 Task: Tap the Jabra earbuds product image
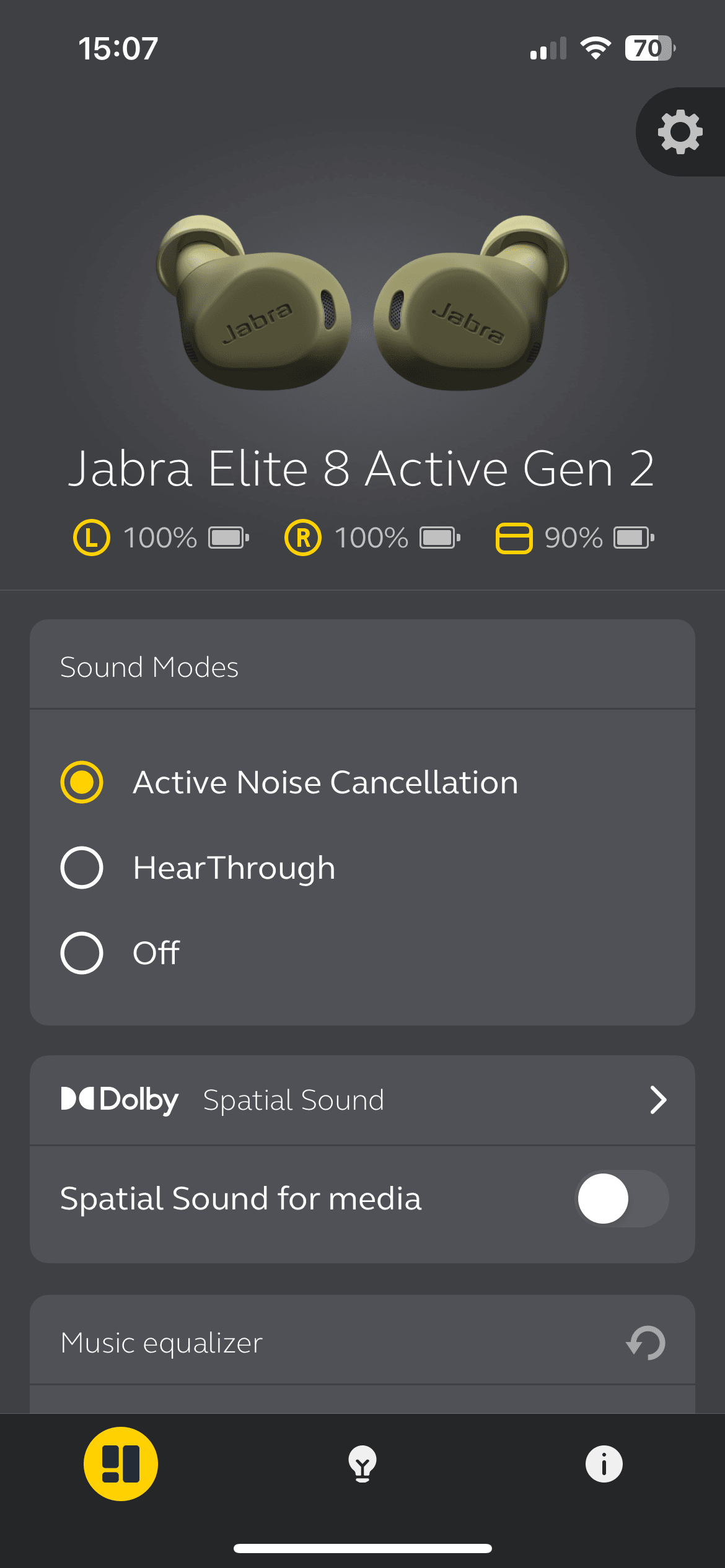[x=362, y=303]
